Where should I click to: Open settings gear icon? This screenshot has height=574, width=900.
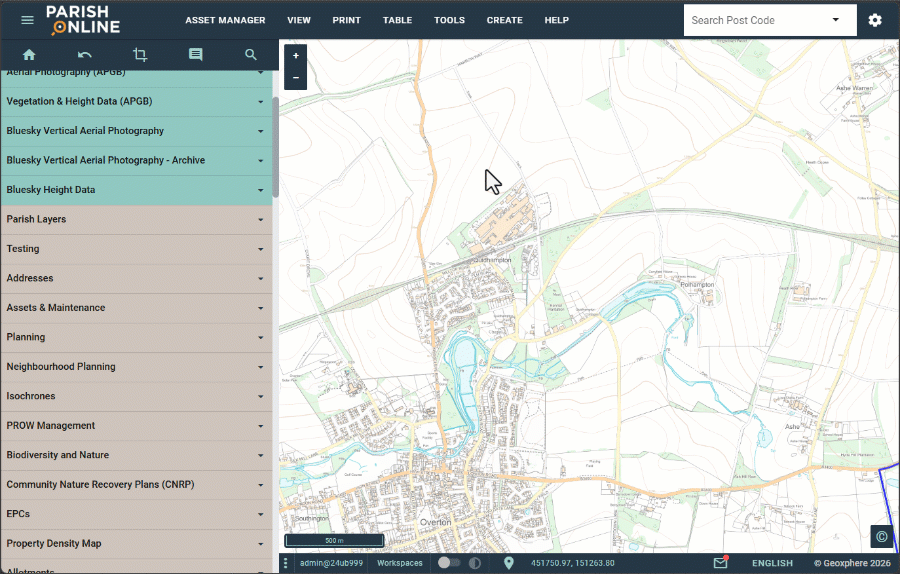pyautogui.click(x=875, y=20)
